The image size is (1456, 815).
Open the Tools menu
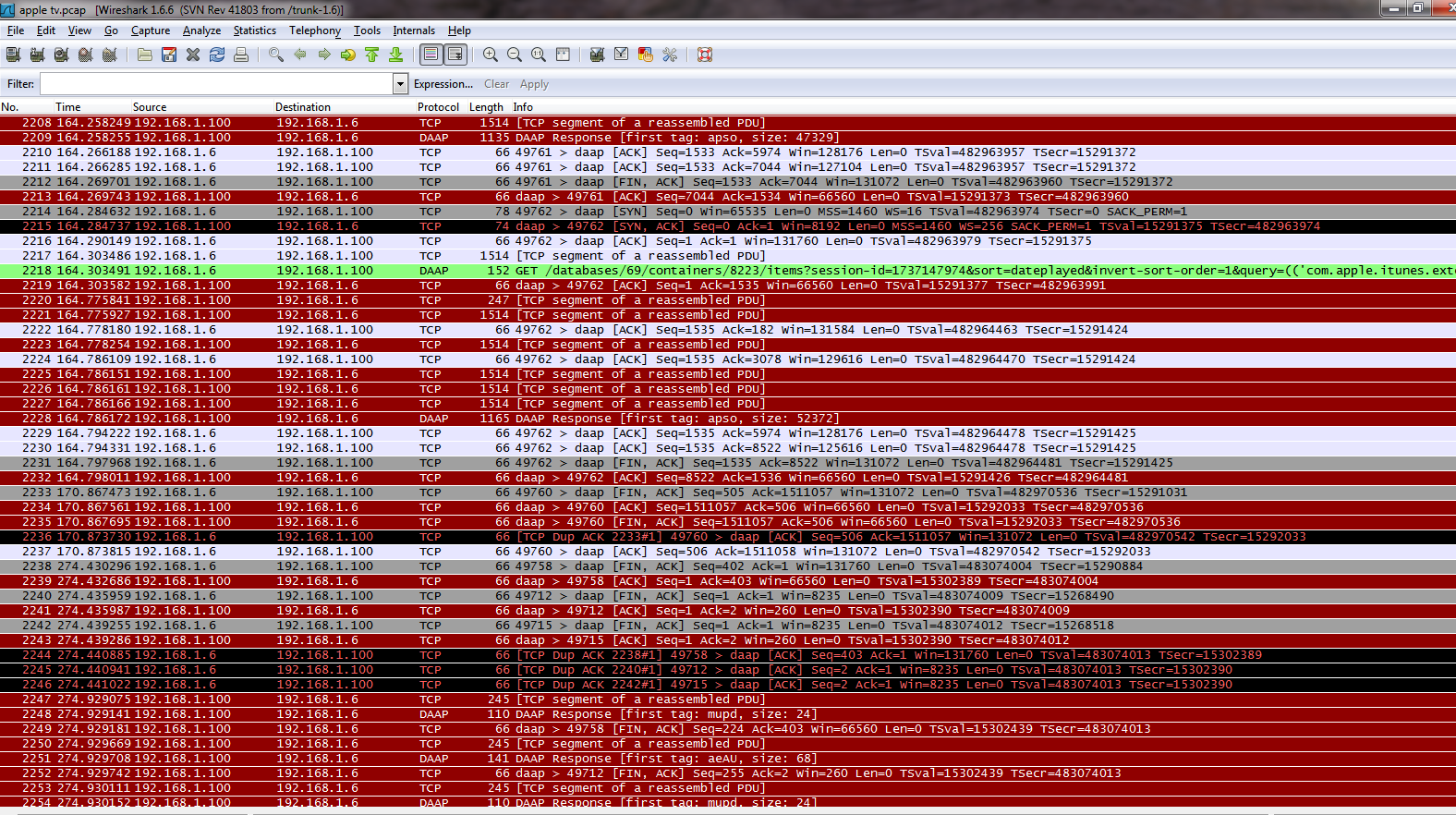pos(367,30)
